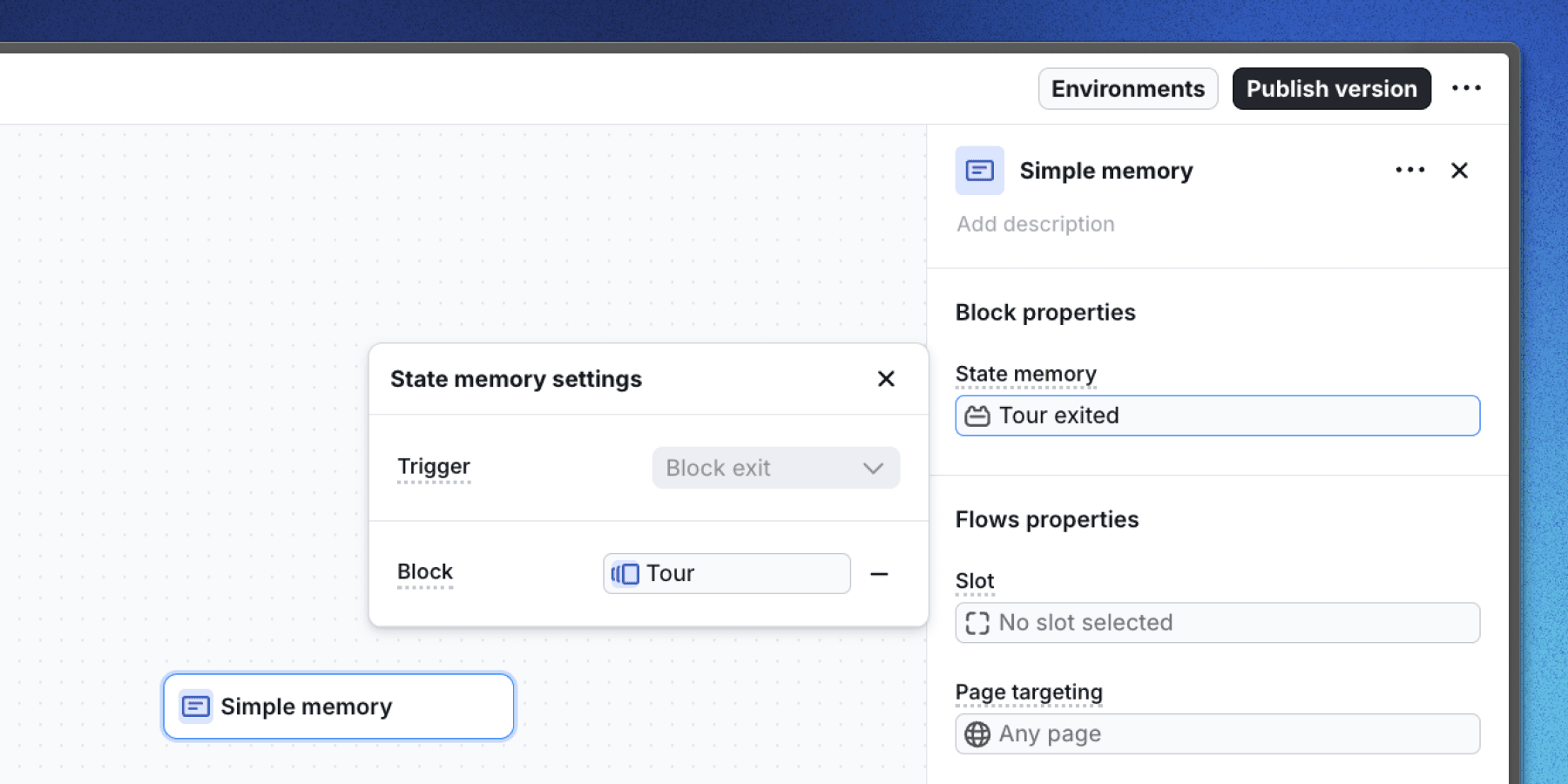The width and height of the screenshot is (1568, 784).
Task: Open the overflow menu beside Publish version
Action: tap(1467, 88)
